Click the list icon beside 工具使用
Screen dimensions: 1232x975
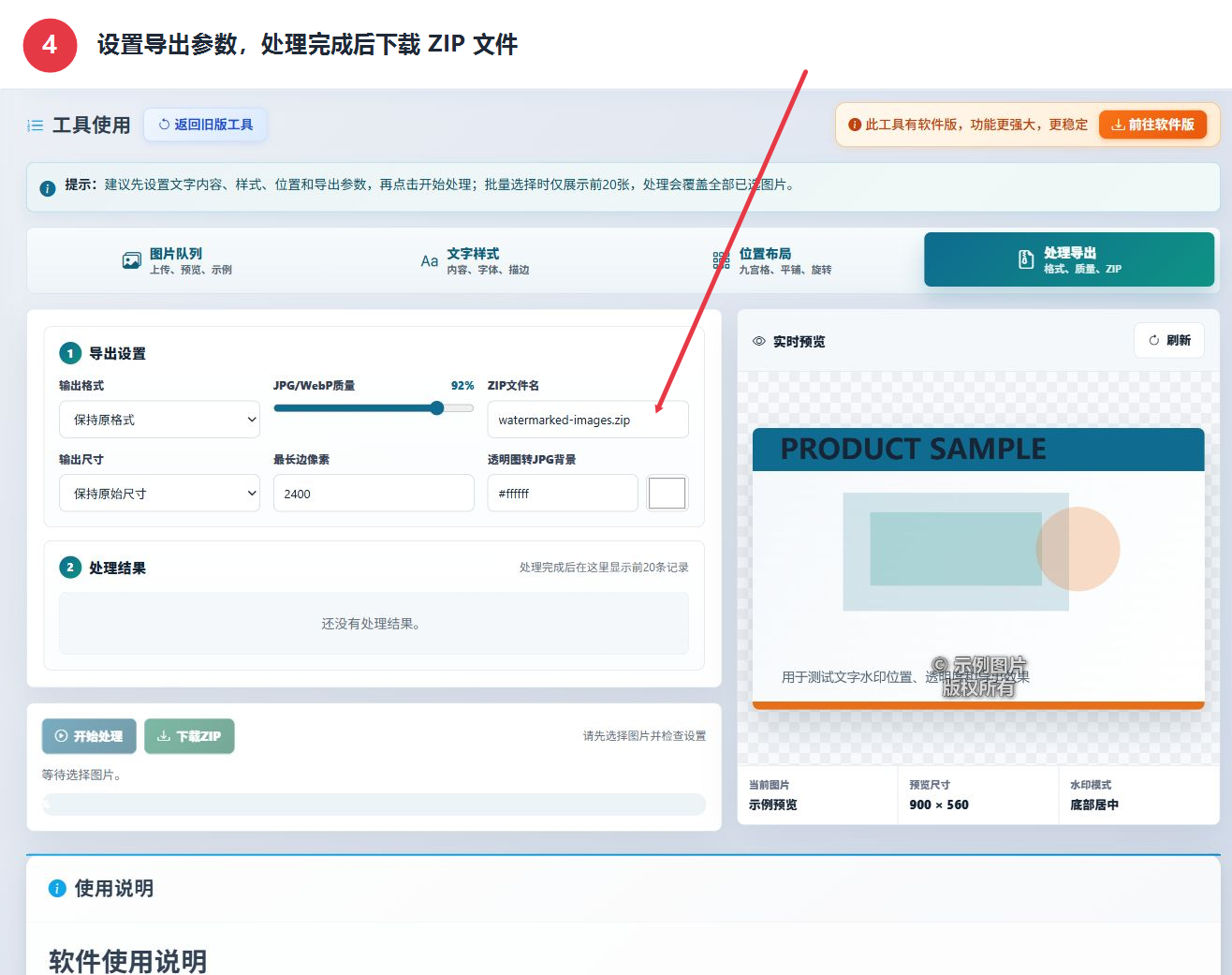pyautogui.click(x=36, y=126)
